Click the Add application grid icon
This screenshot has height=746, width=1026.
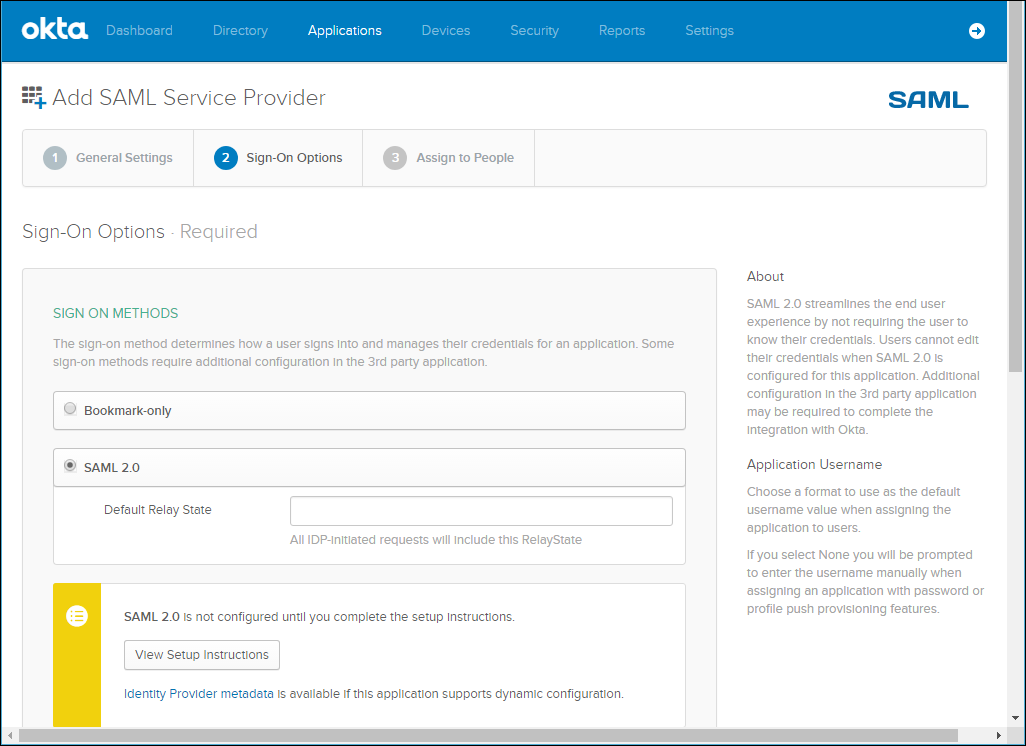coord(33,98)
